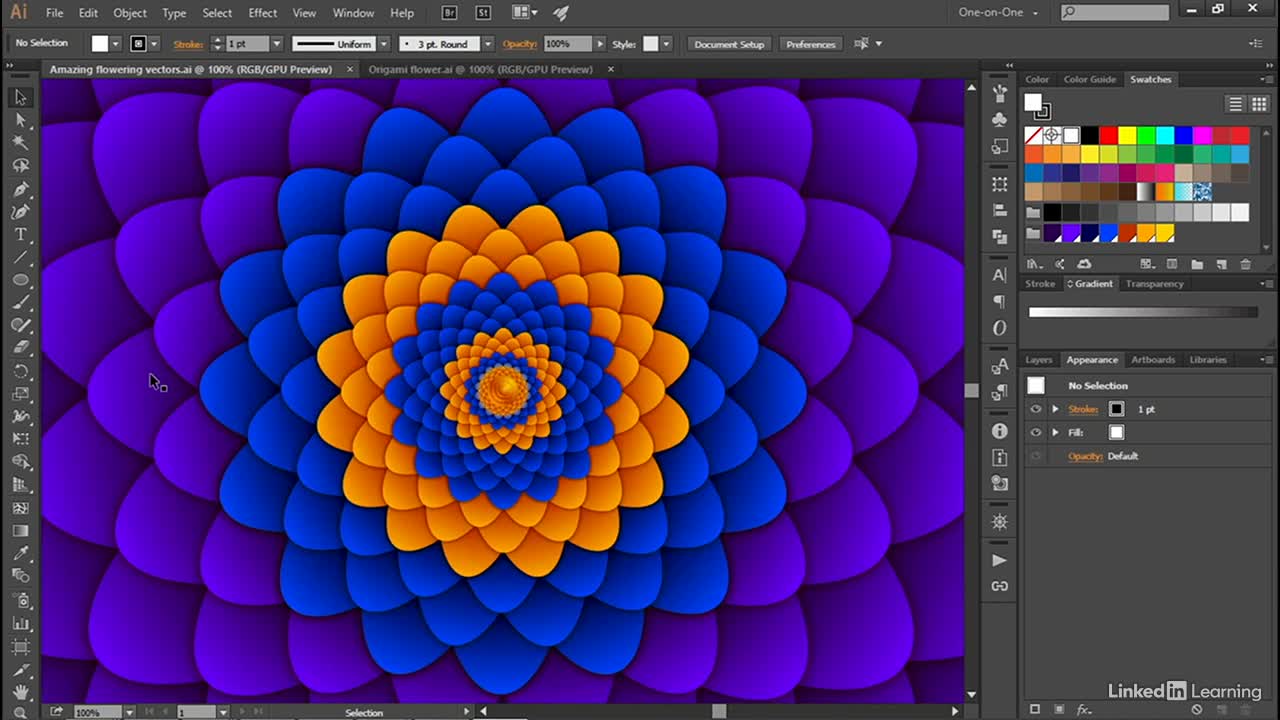The image size is (1280, 720).
Task: Click the orange Stroke link in control bar
Action: click(x=188, y=44)
